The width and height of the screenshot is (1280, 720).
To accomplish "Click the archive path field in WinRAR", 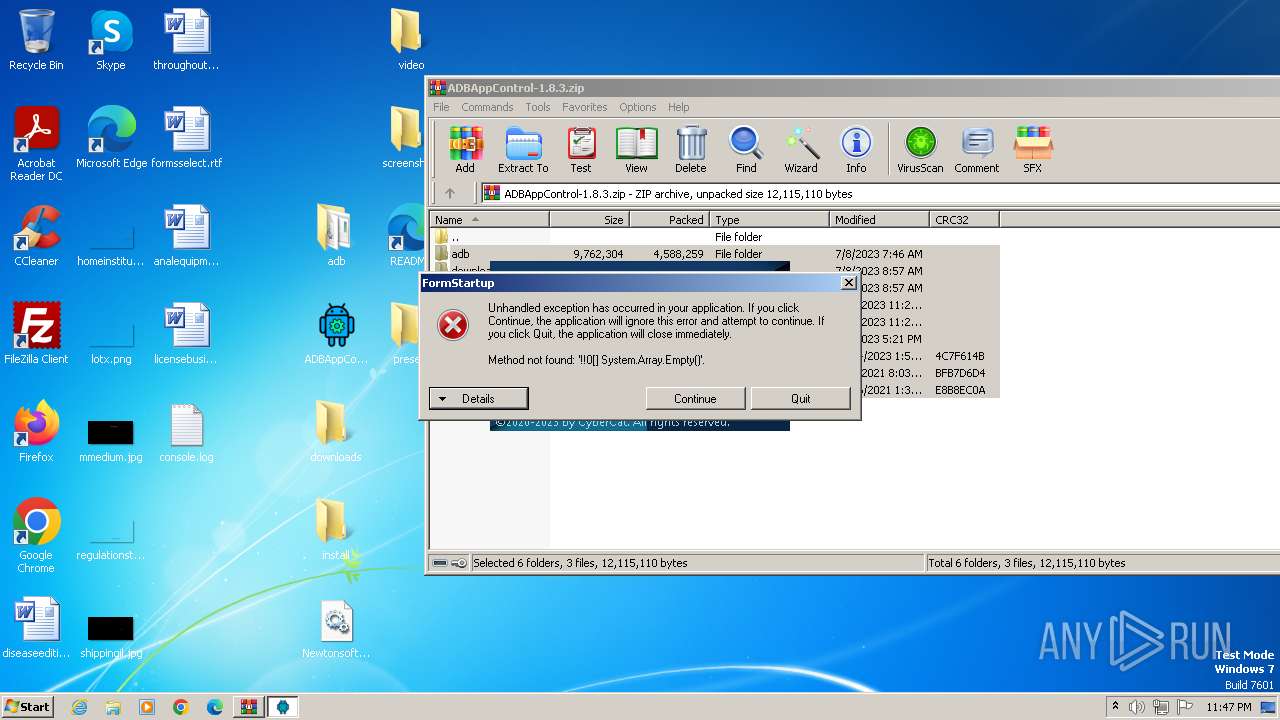I will pyautogui.click(x=880, y=193).
